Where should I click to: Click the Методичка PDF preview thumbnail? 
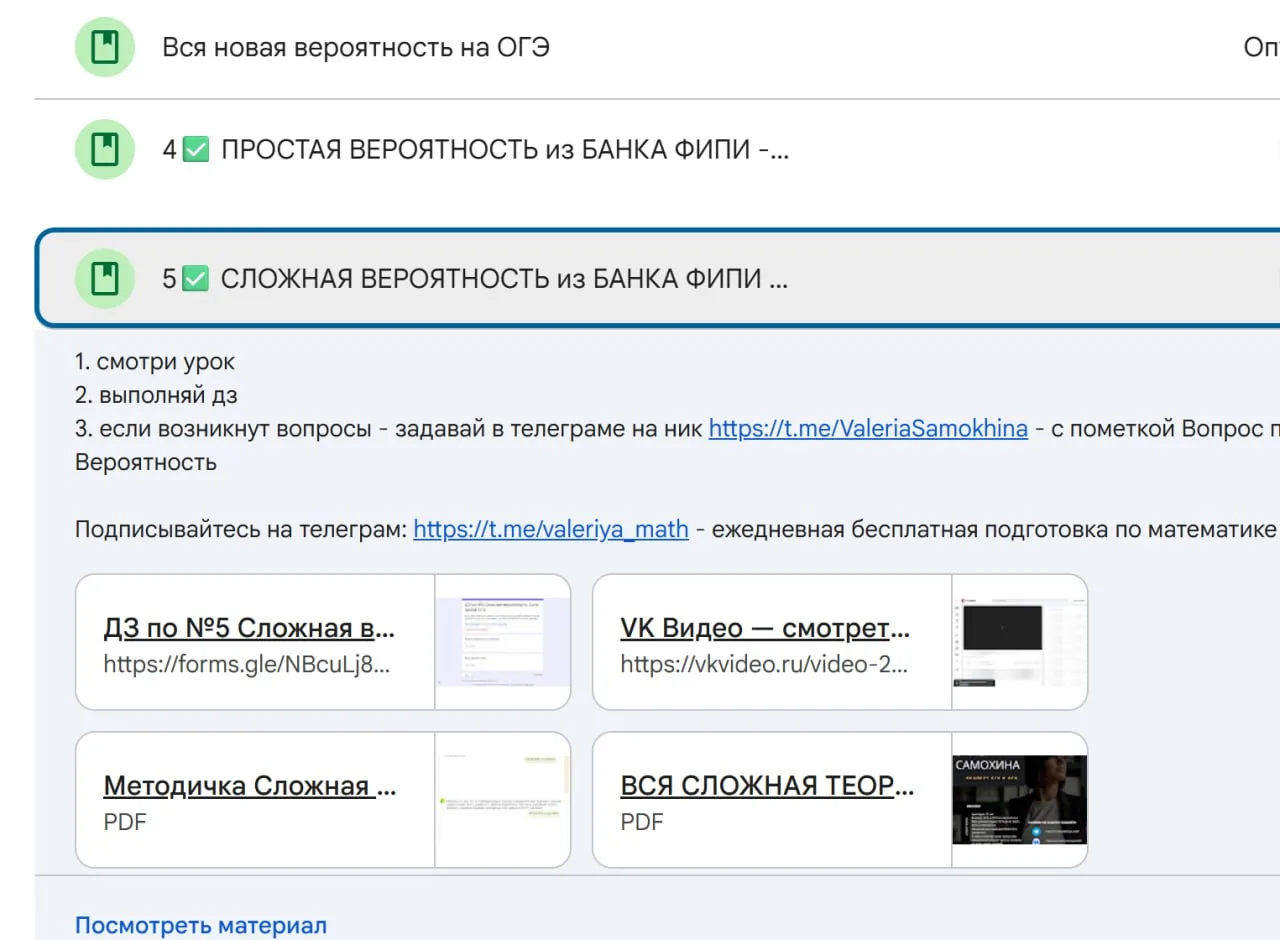(x=503, y=800)
